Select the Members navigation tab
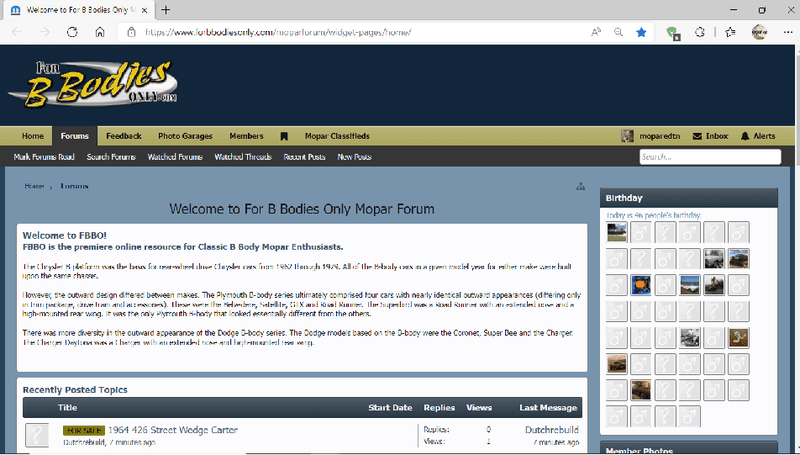Image resolution: width=800 pixels, height=455 pixels. [x=246, y=136]
